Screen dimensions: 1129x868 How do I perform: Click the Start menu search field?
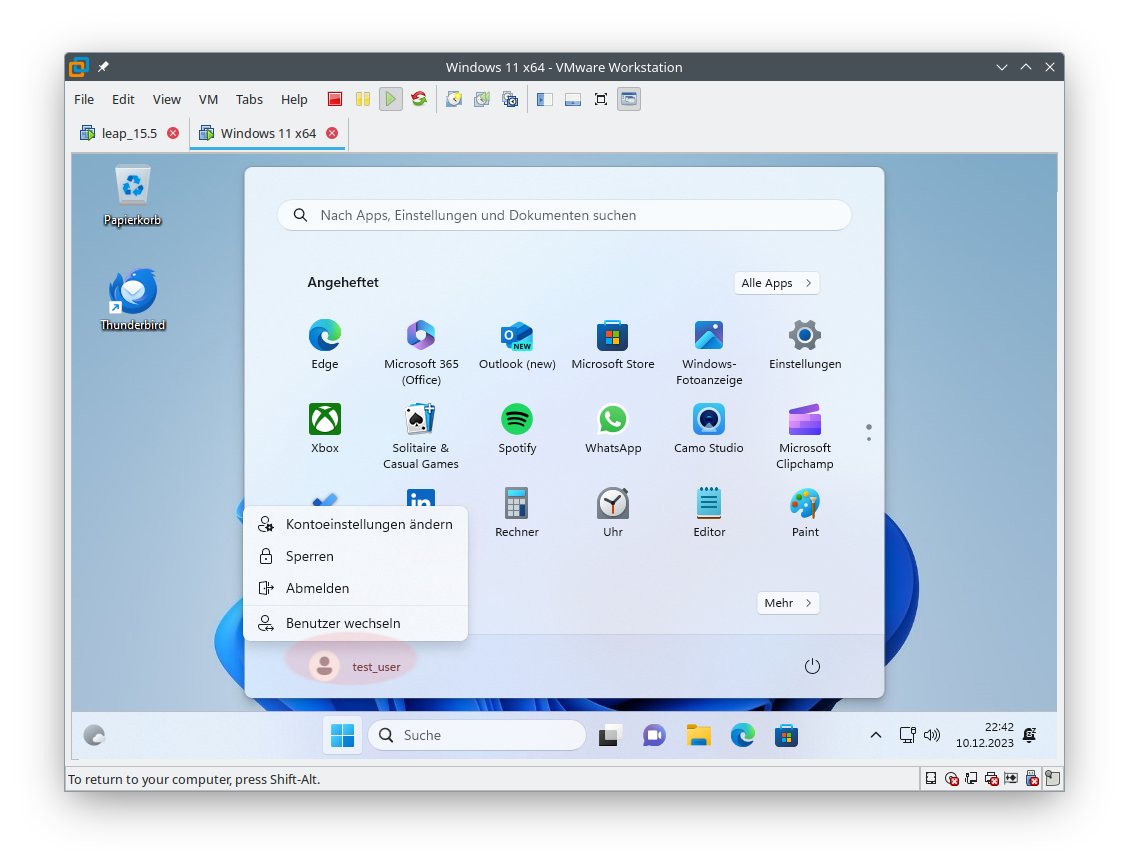point(564,215)
